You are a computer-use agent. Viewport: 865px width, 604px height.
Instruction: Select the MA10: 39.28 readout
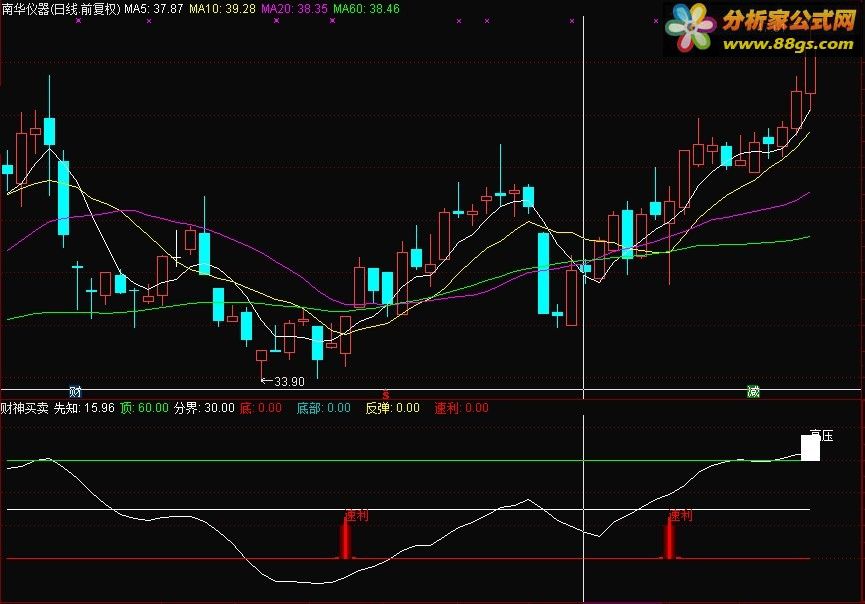coord(222,9)
